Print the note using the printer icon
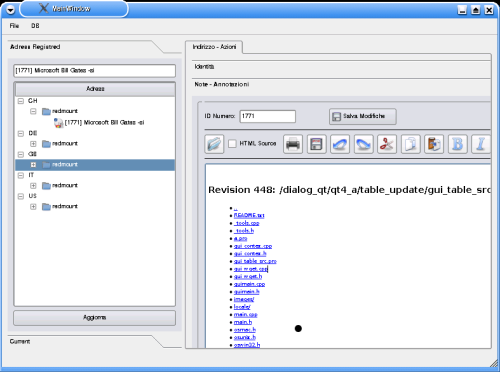Image resolution: width=500 pixels, height=372 pixels. coord(293,144)
